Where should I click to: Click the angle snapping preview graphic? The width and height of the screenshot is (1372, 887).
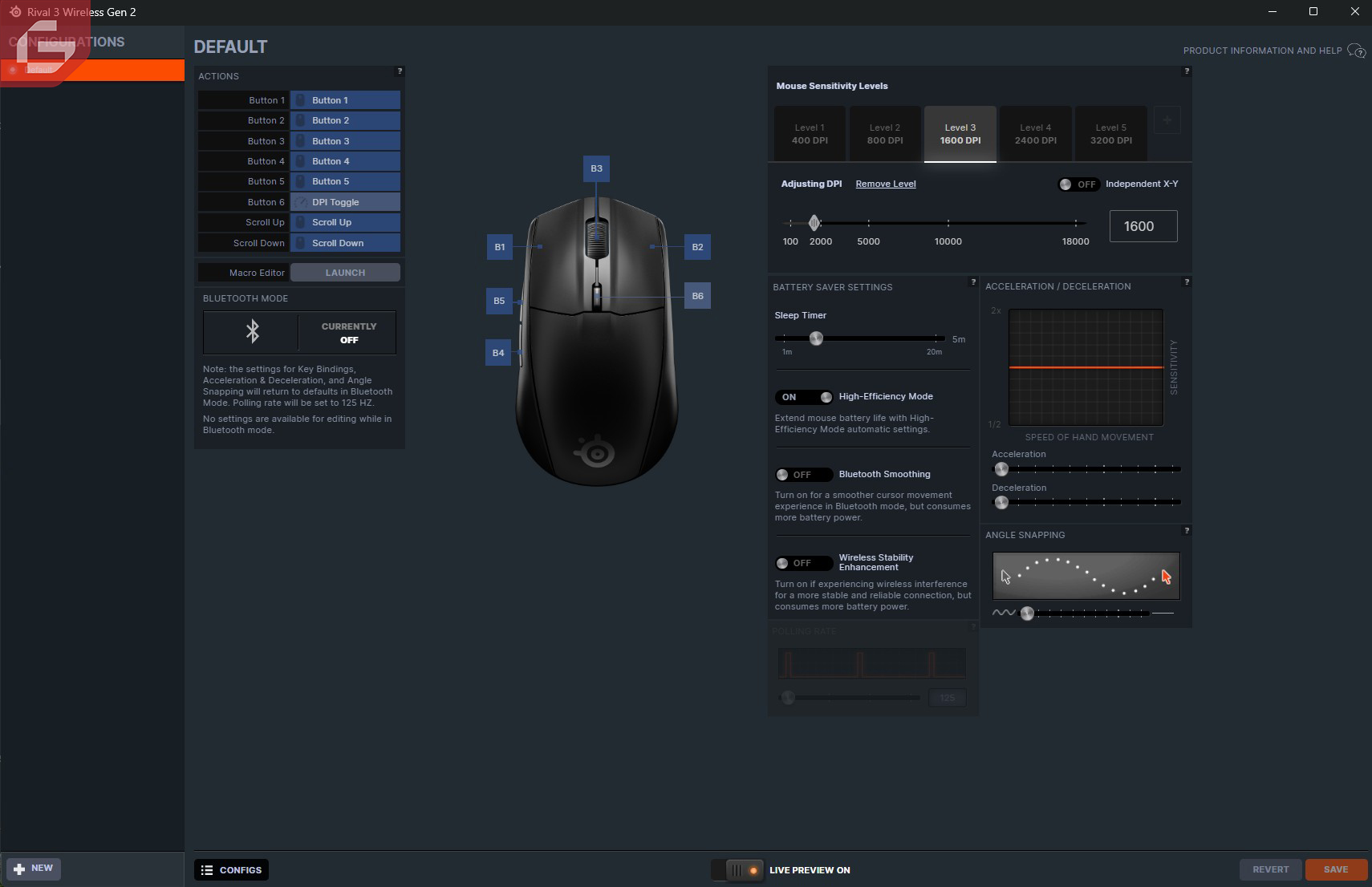pos(1086,576)
